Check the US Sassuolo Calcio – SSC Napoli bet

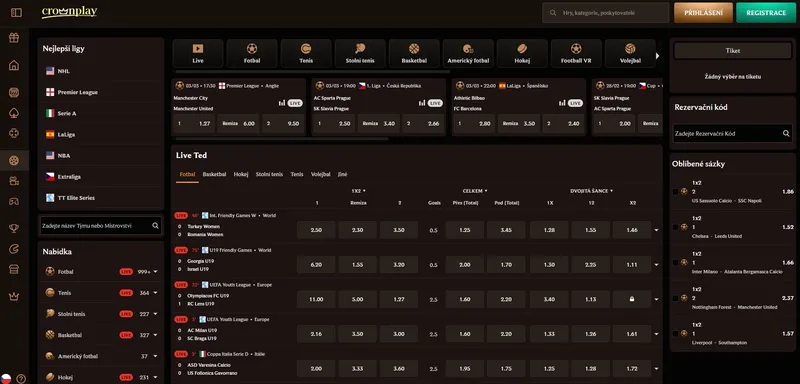pos(676,192)
